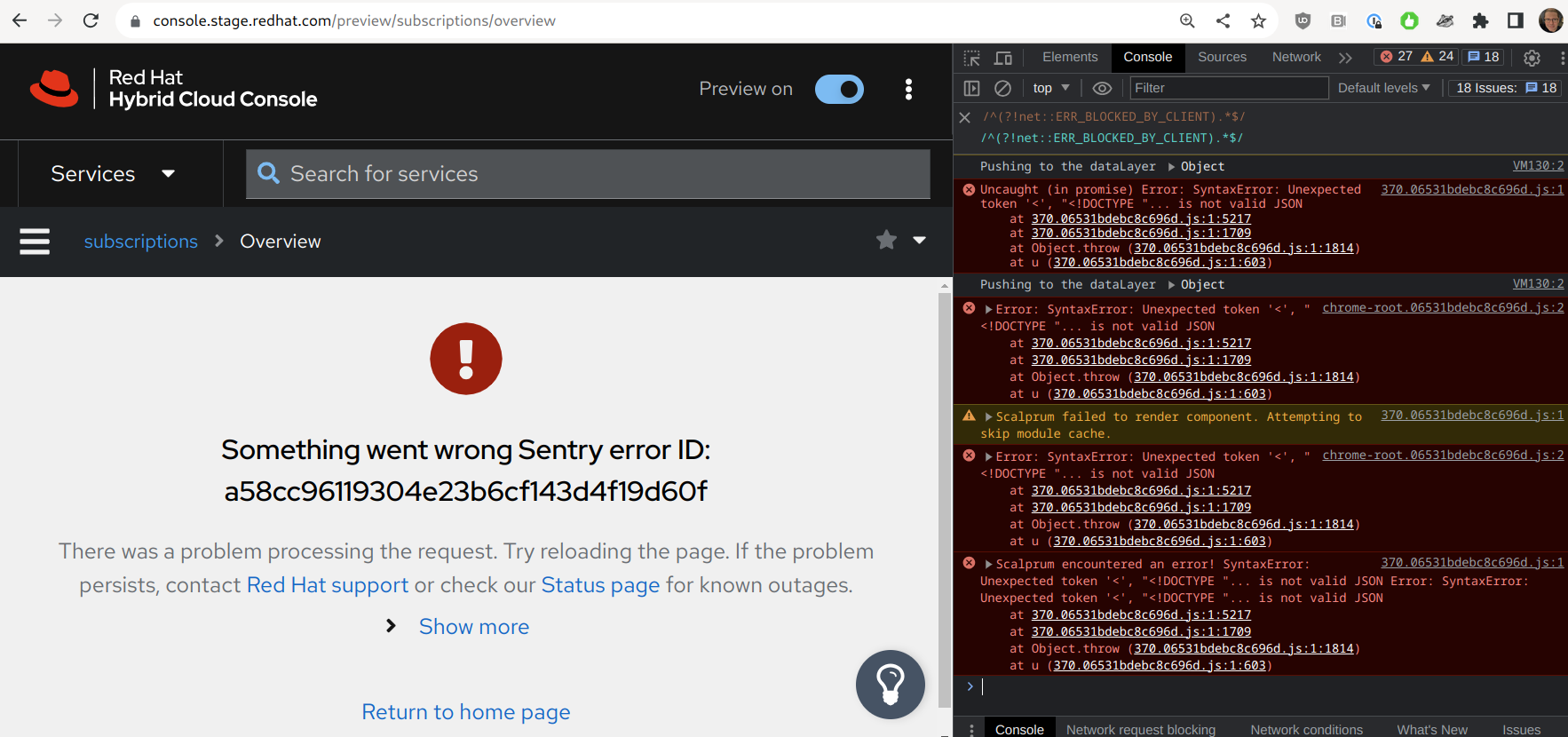Open the hamburger navigation menu
The height and width of the screenshot is (737, 1568).
tap(35, 242)
